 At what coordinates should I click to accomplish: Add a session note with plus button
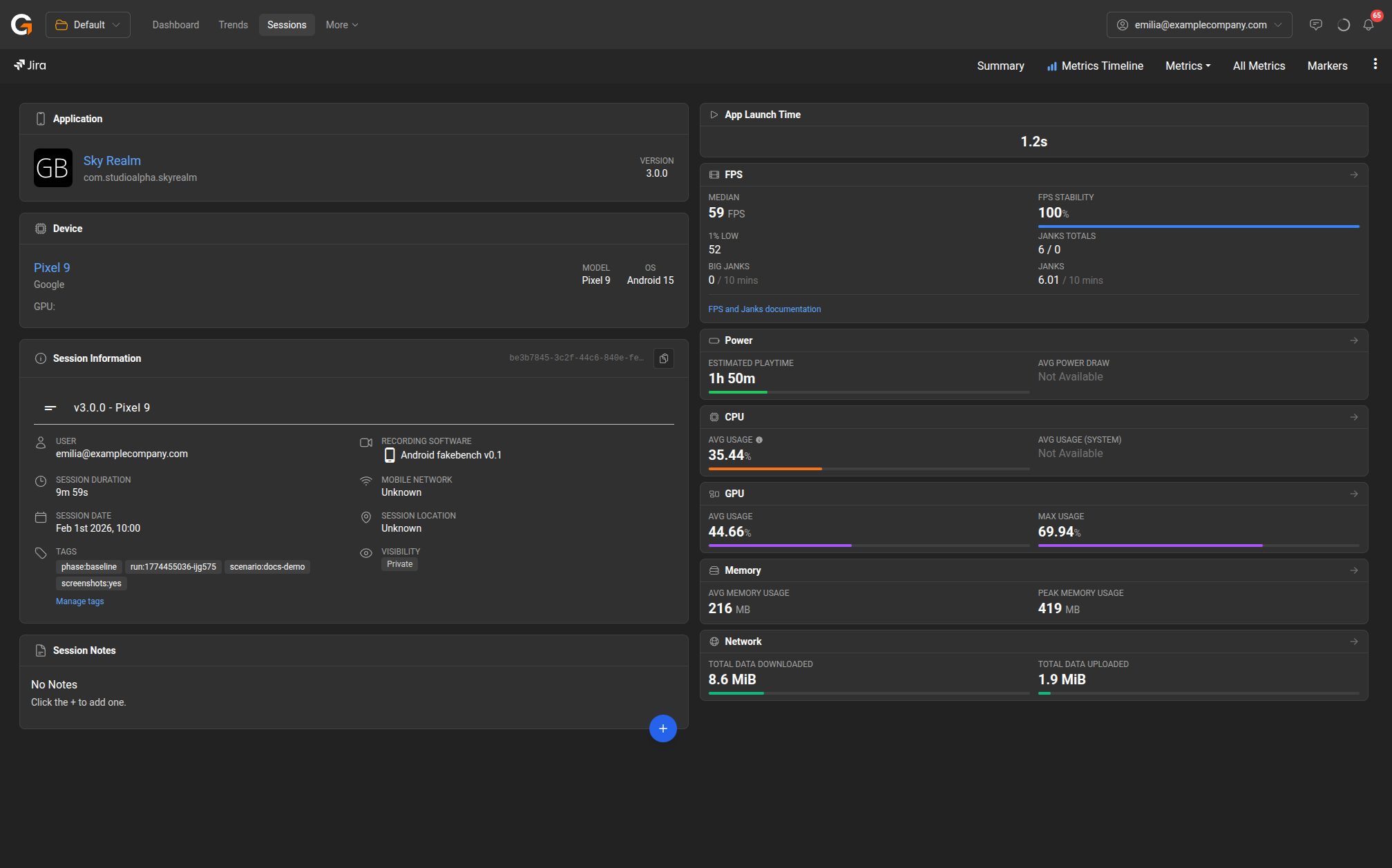[662, 729]
